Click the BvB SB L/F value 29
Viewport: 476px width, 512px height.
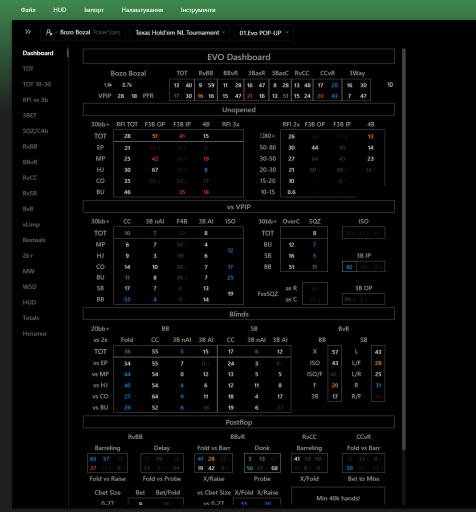tap(378, 363)
